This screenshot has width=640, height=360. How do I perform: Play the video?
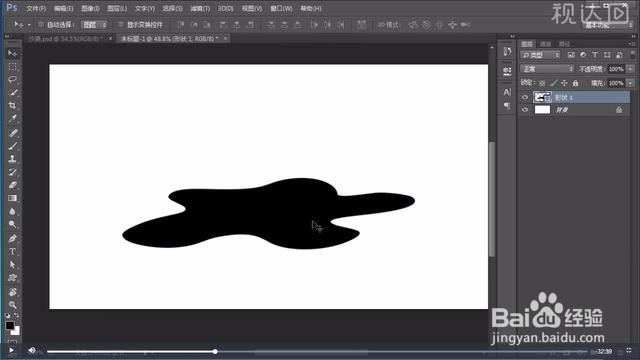point(11,350)
